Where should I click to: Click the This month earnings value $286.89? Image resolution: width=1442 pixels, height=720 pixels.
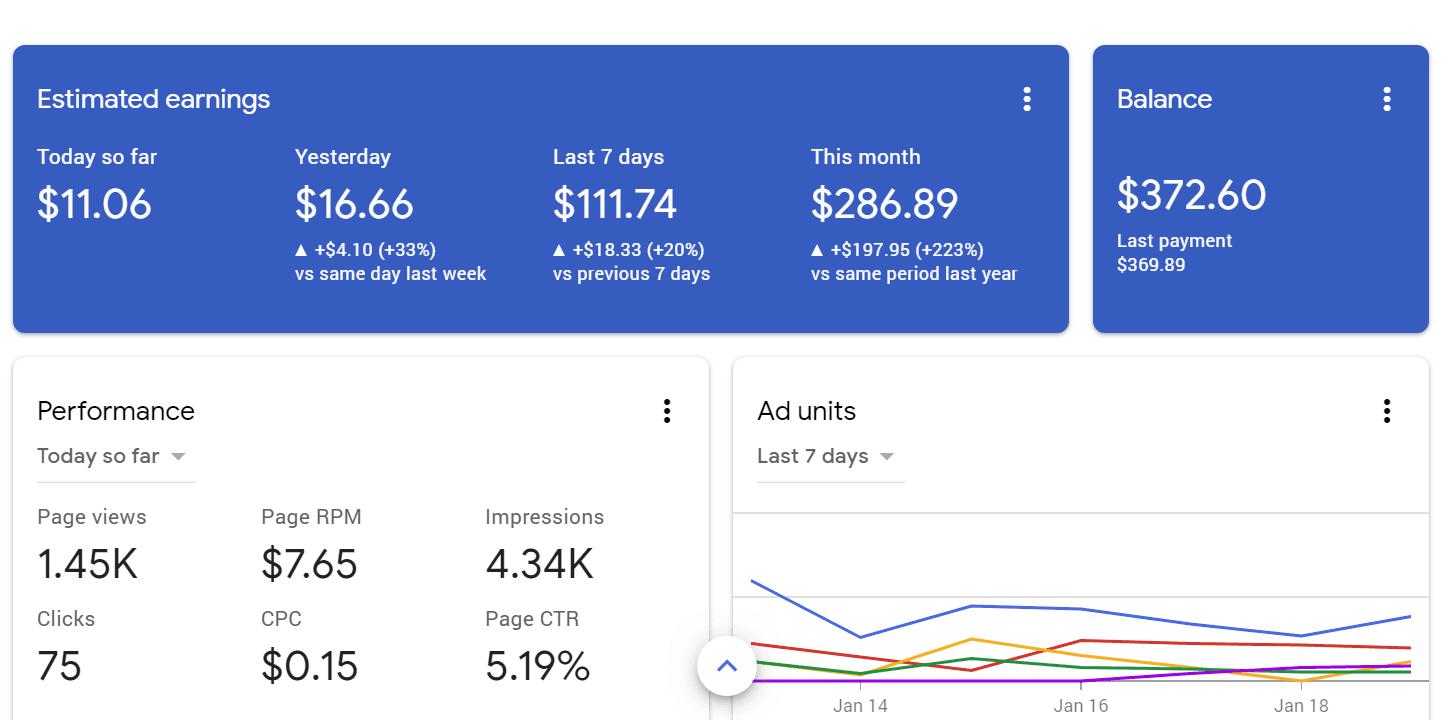tap(885, 203)
